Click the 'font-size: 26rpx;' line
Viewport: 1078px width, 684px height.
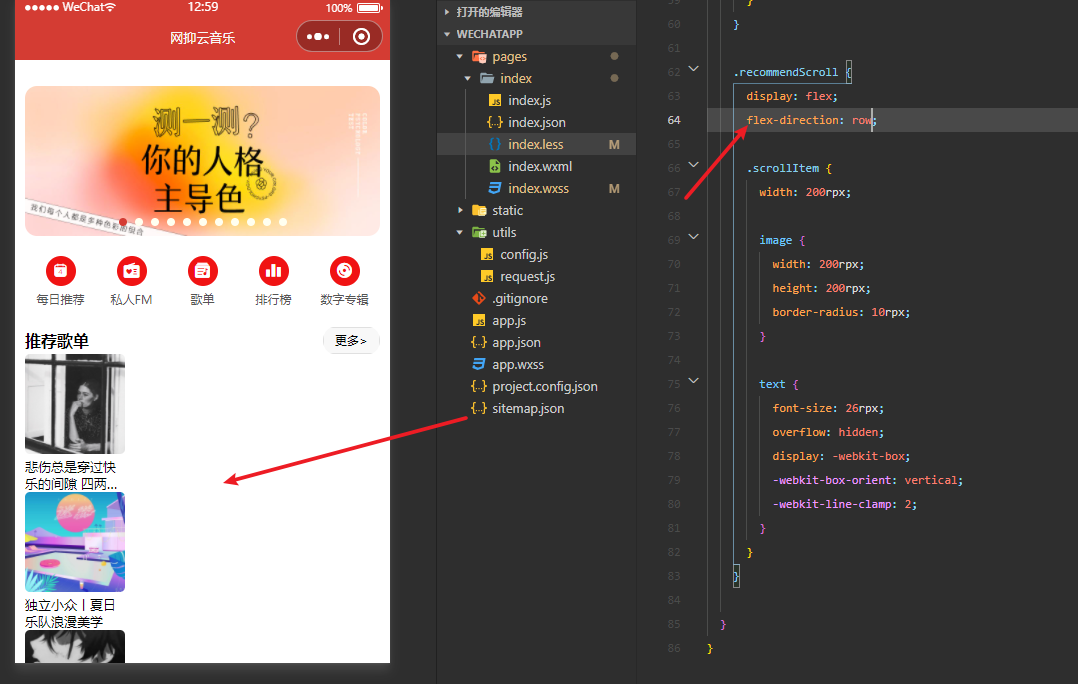coord(828,408)
